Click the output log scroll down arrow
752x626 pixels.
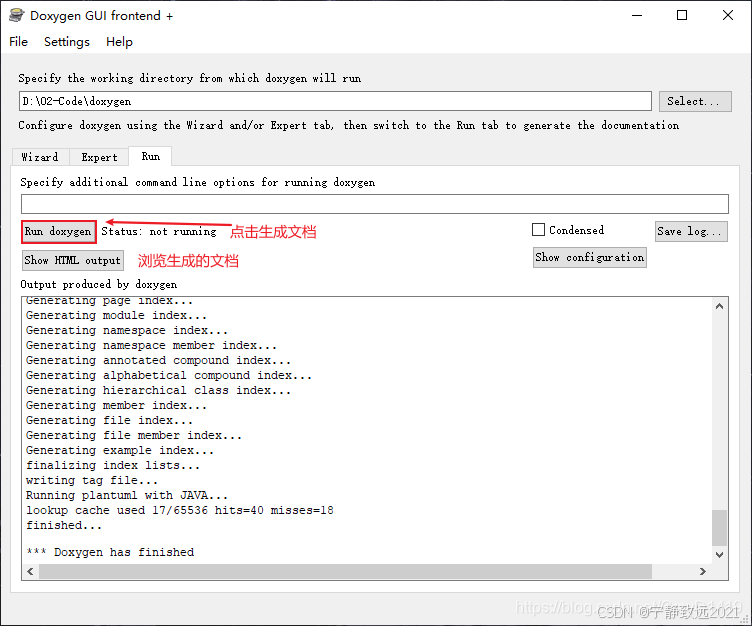(x=719, y=555)
